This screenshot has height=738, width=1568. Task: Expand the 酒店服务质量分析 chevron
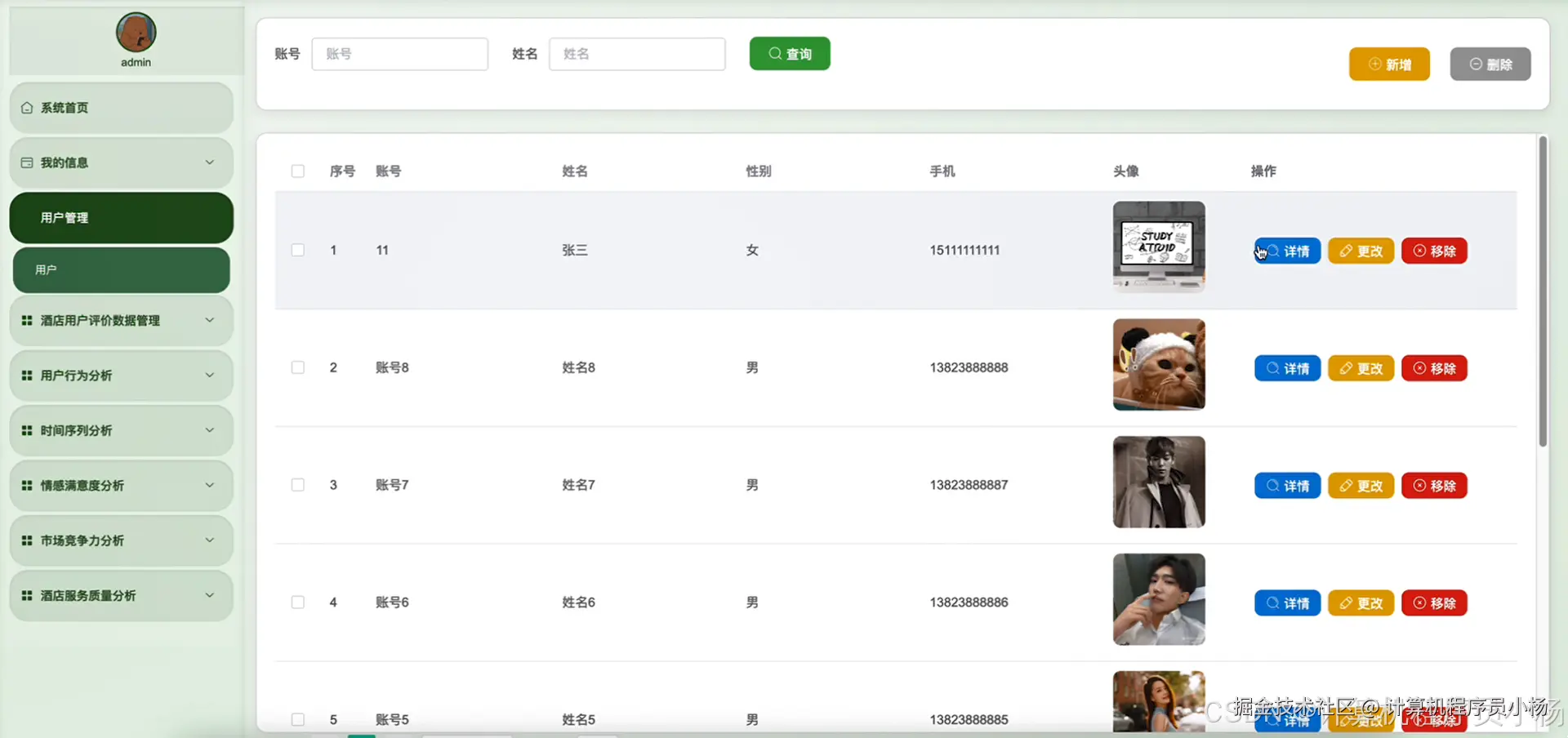(210, 595)
